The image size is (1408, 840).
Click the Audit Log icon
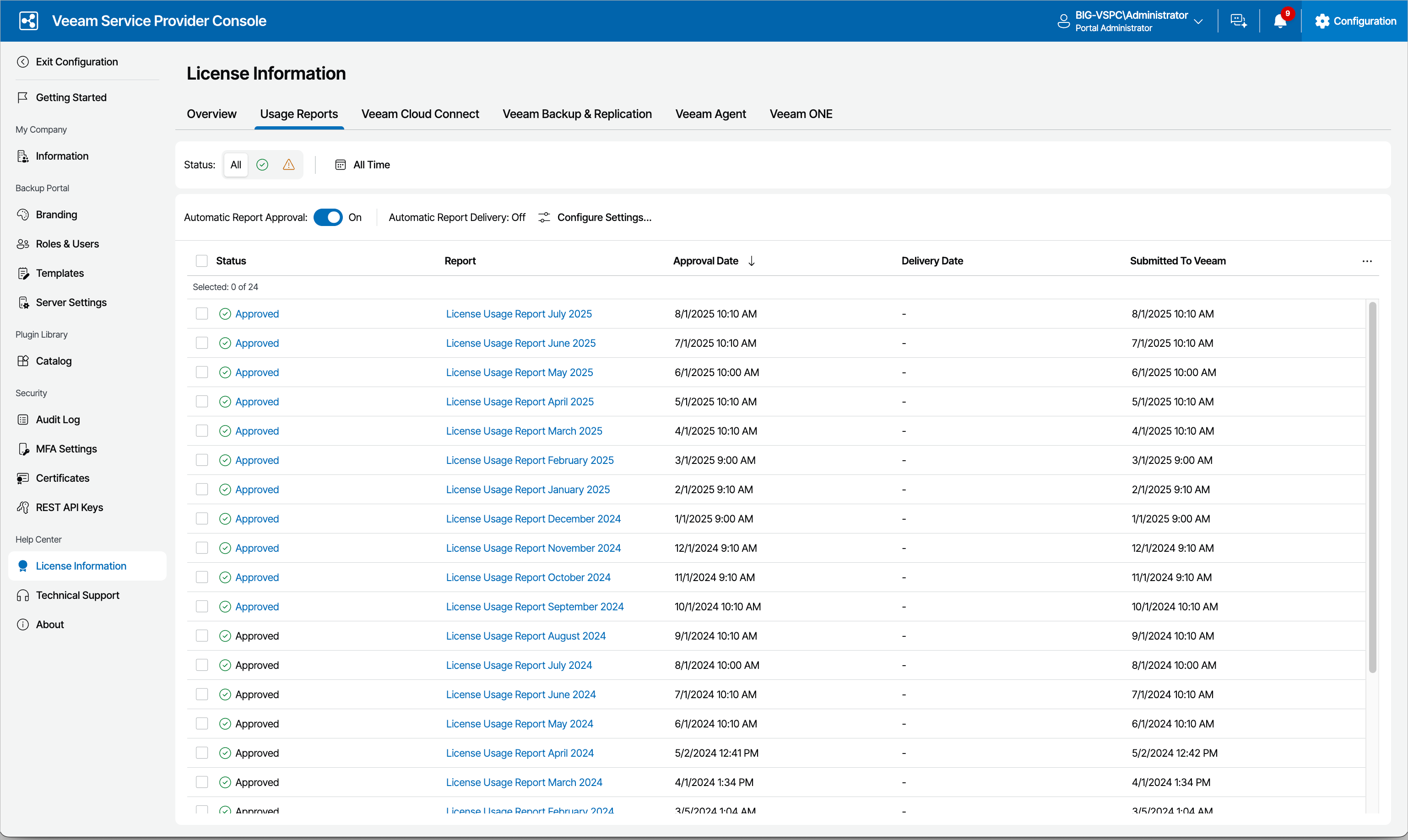click(22, 420)
